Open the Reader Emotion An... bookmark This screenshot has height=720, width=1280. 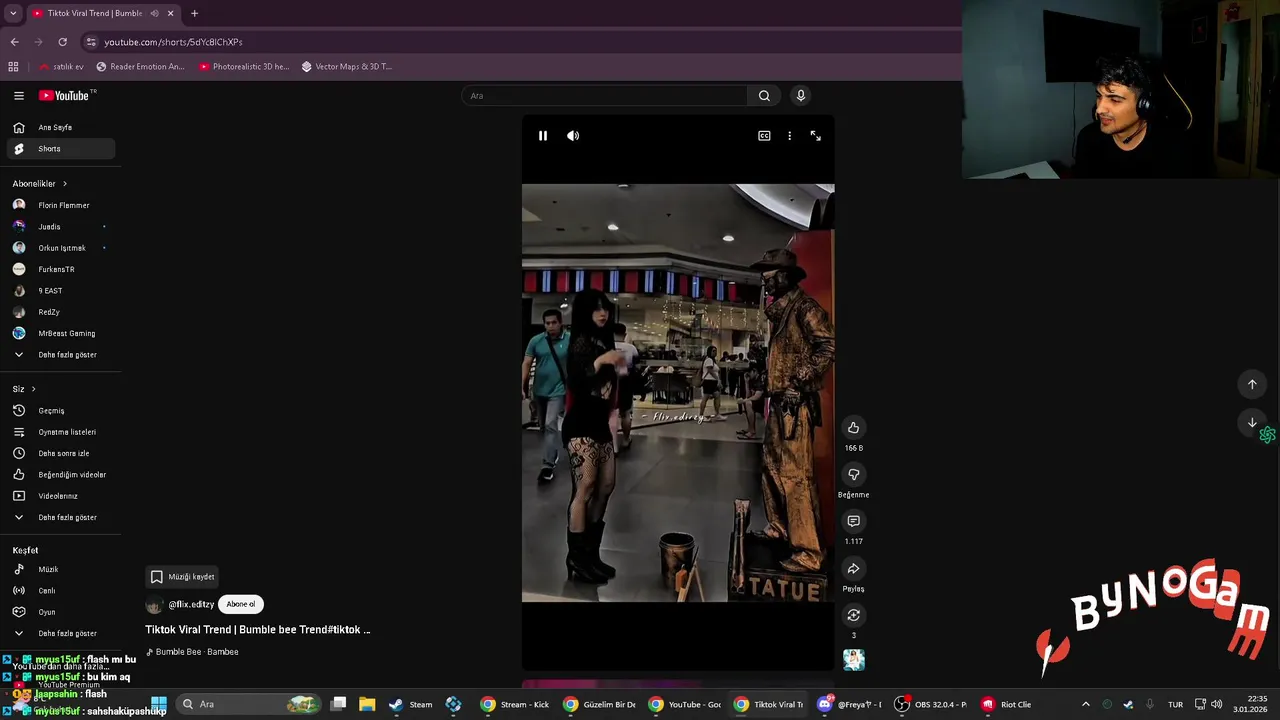[x=140, y=67]
